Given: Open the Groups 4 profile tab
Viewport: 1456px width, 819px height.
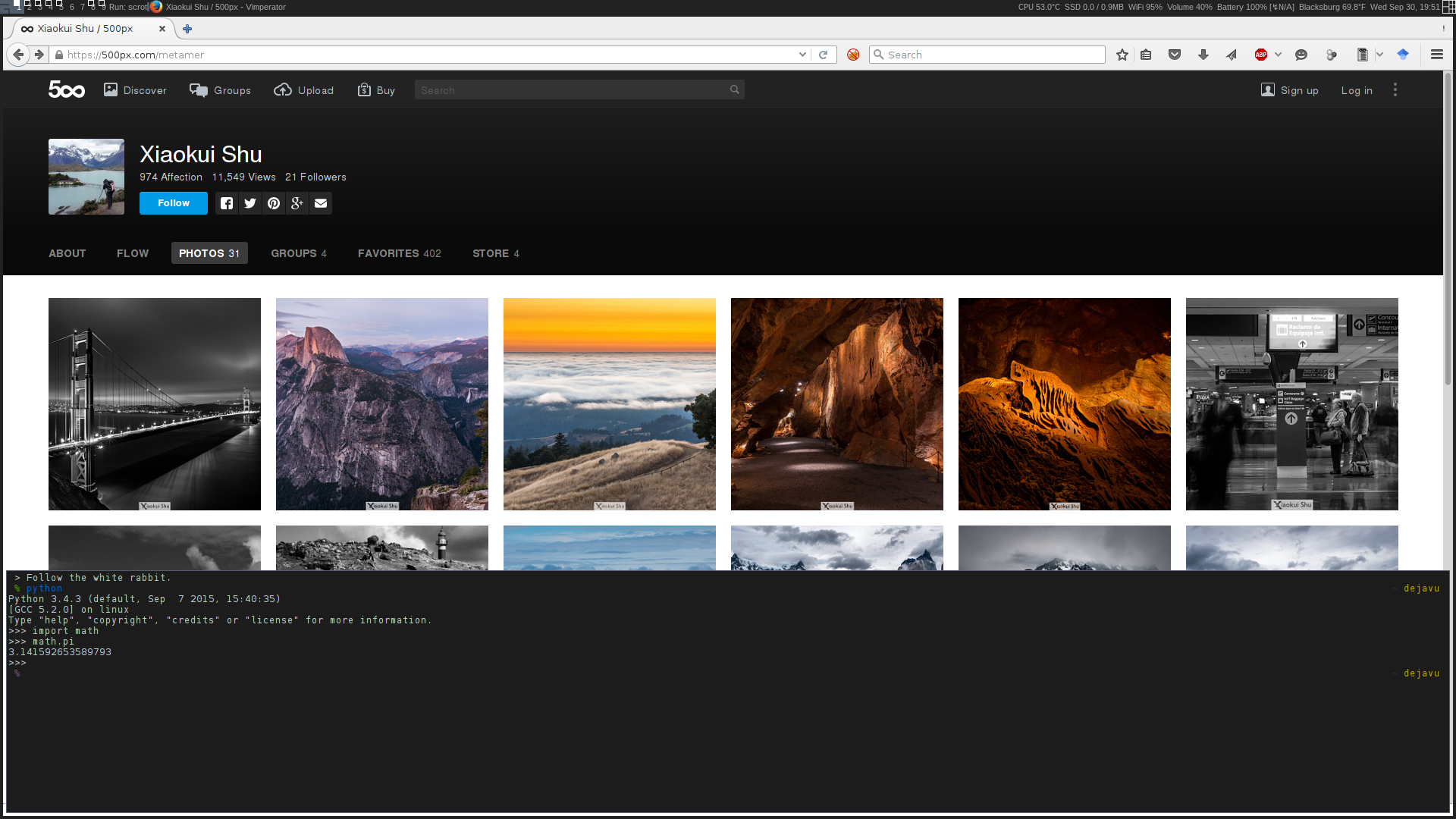Looking at the screenshot, I should click(x=299, y=253).
